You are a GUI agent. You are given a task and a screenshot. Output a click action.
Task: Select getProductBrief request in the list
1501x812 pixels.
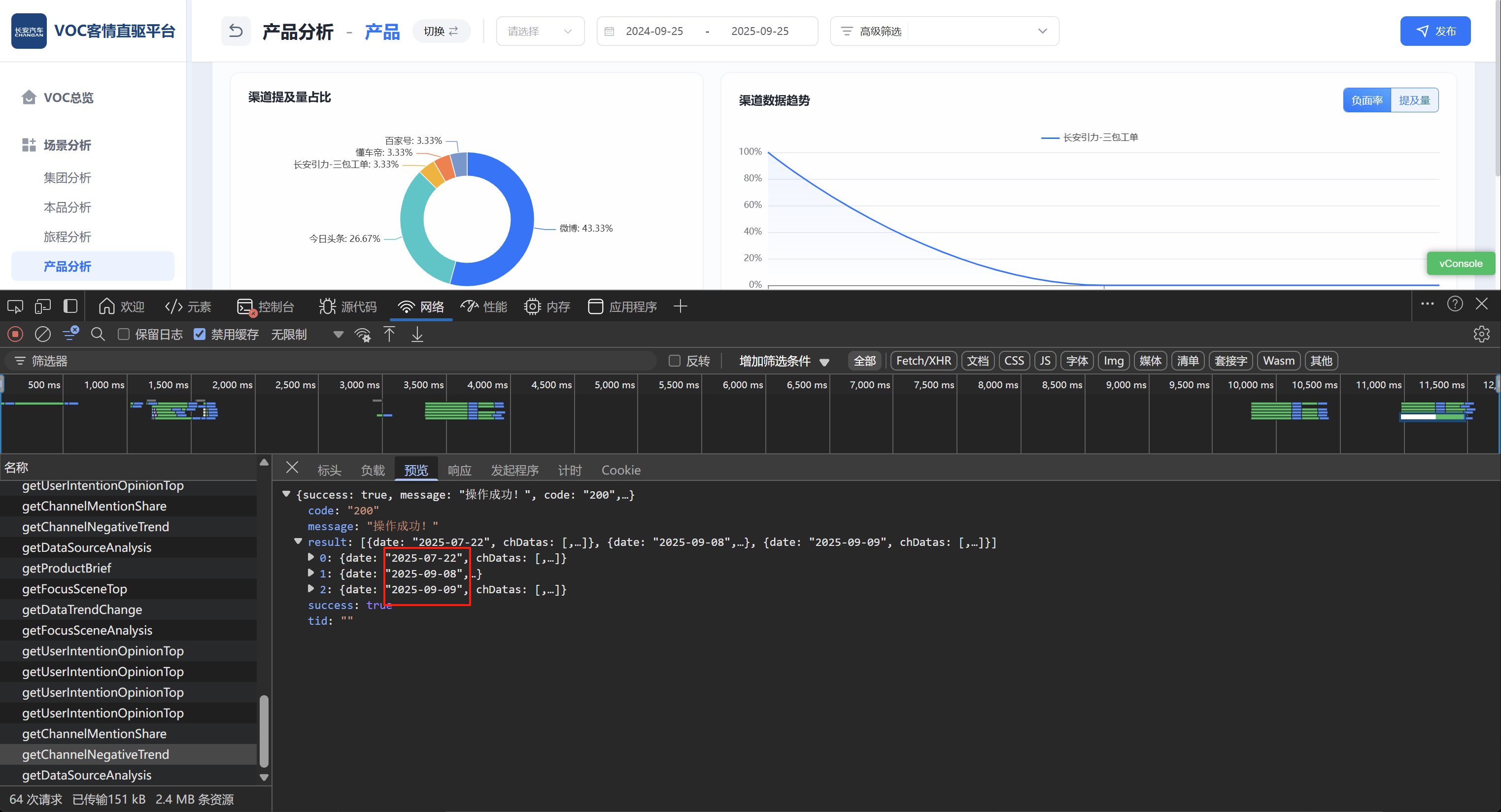[x=67, y=568]
